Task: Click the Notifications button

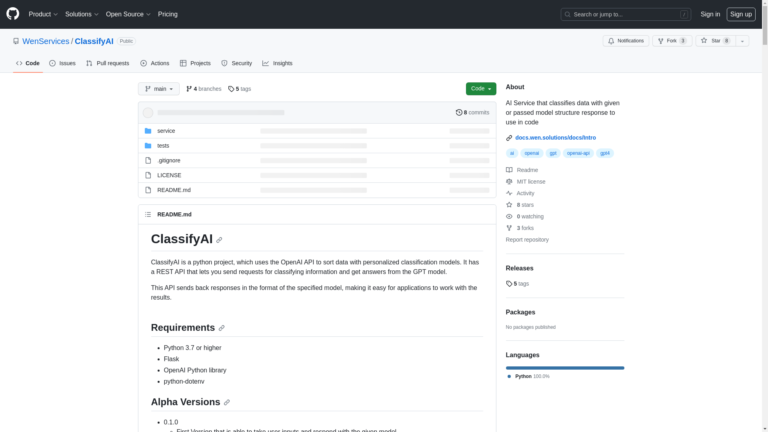Action: pos(626,41)
